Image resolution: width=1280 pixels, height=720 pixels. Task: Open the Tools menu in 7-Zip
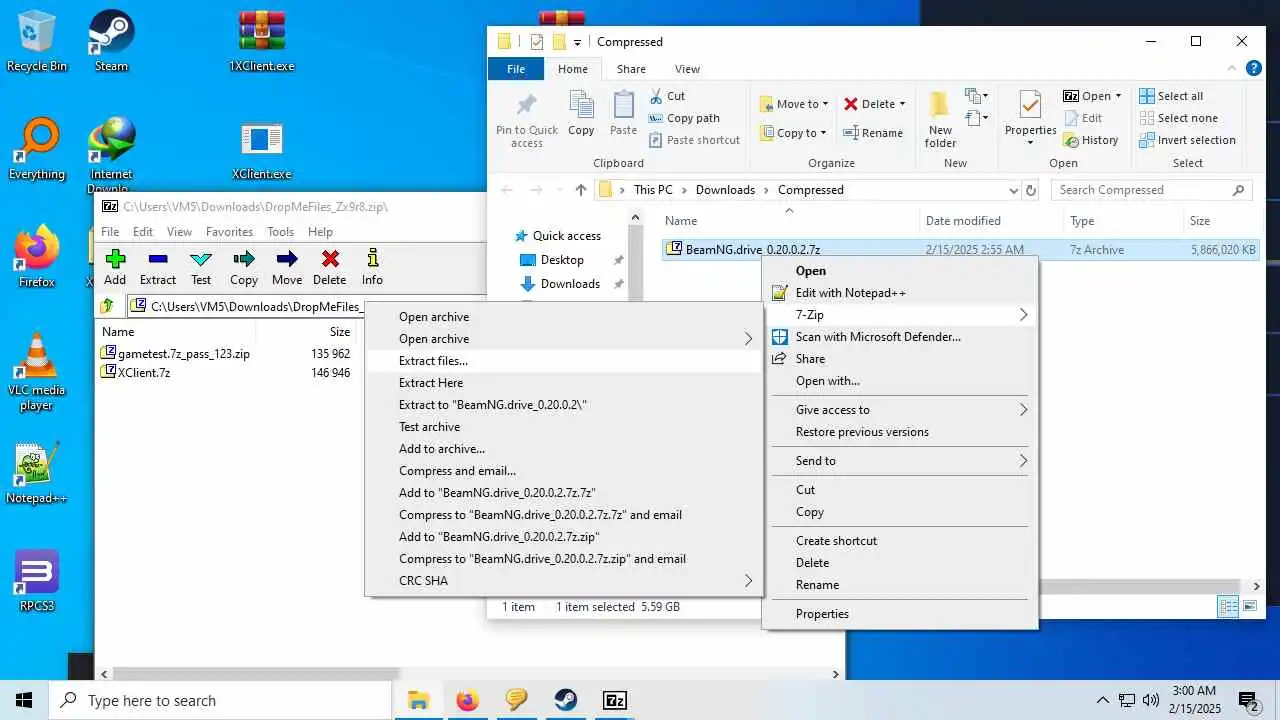pyautogui.click(x=280, y=232)
